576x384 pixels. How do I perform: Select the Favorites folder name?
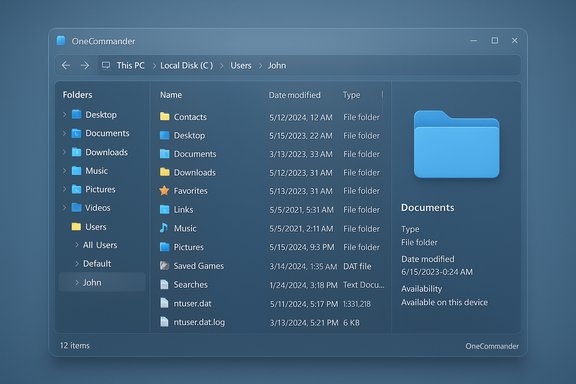[x=191, y=191]
